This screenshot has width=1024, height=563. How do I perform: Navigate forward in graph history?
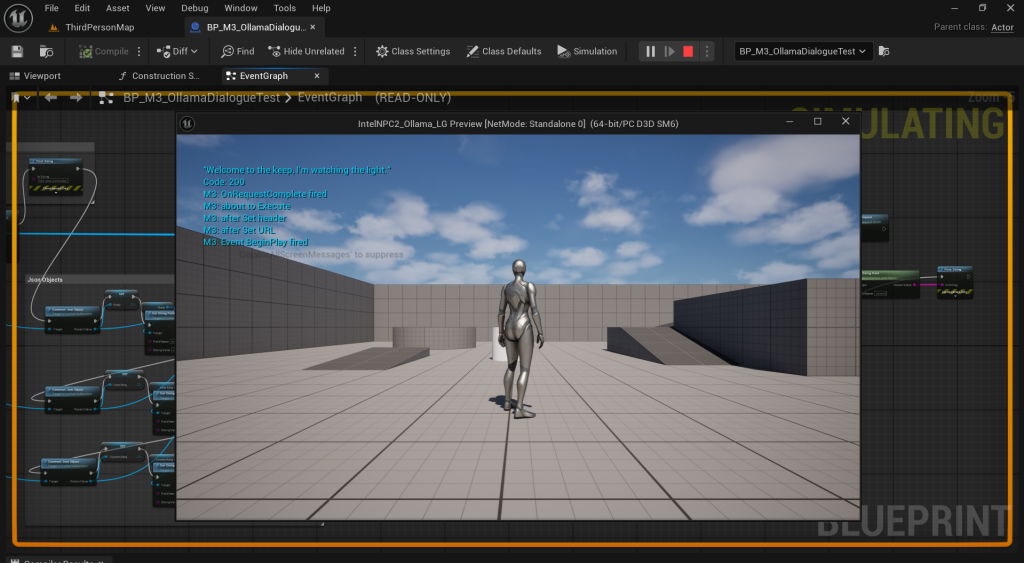pos(76,98)
